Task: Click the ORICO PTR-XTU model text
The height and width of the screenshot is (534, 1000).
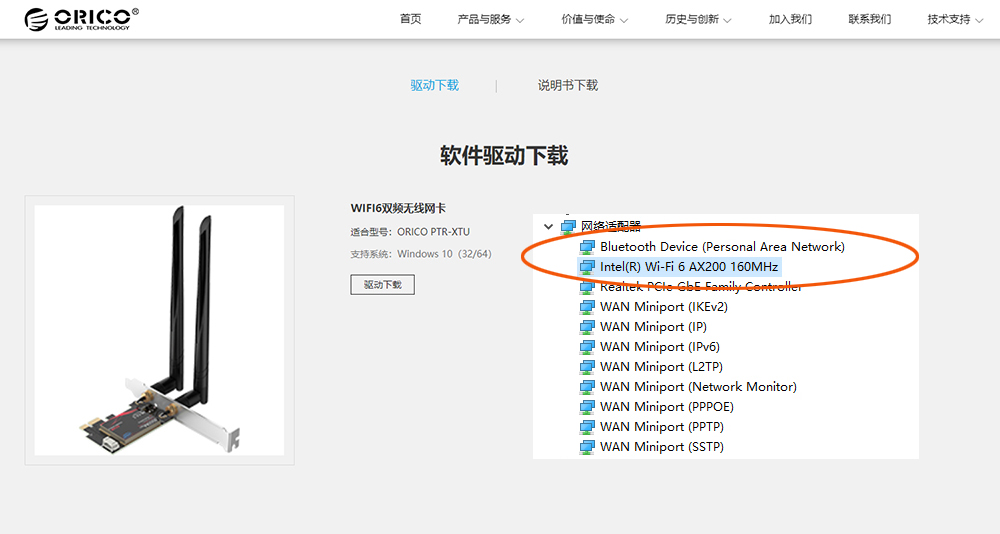Action: [x=433, y=232]
